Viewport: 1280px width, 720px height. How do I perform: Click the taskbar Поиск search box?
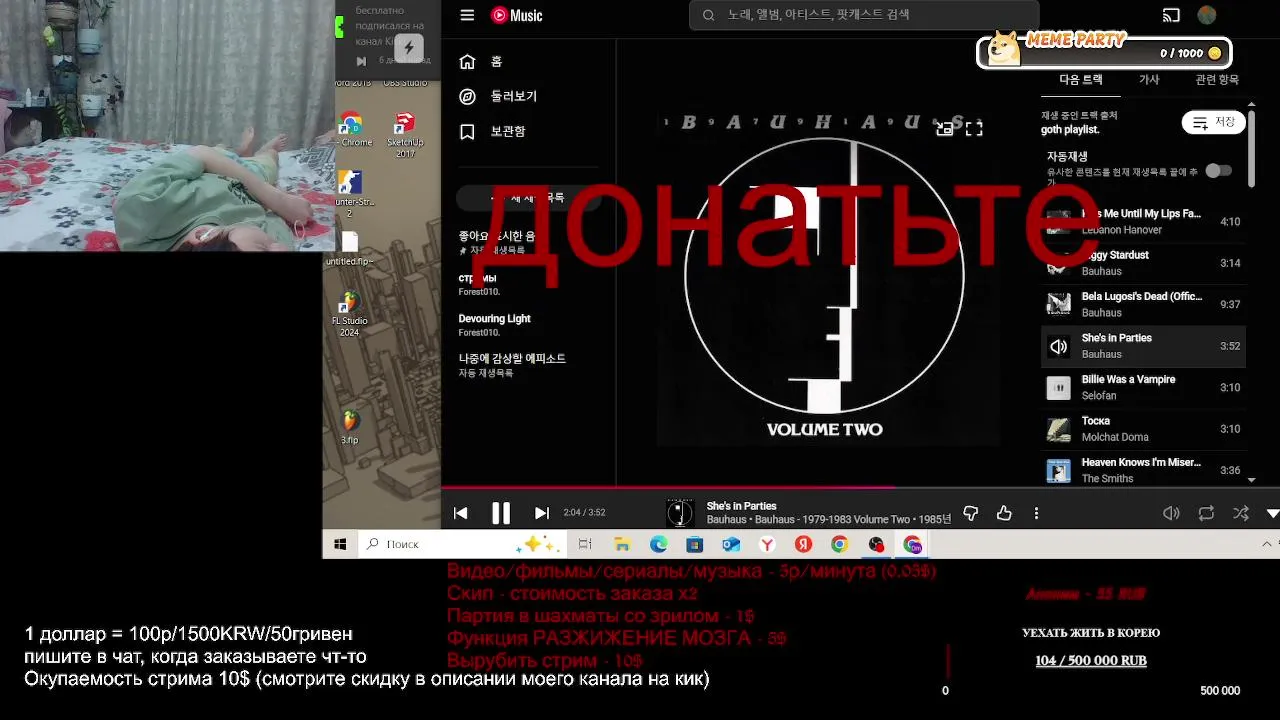pos(460,544)
